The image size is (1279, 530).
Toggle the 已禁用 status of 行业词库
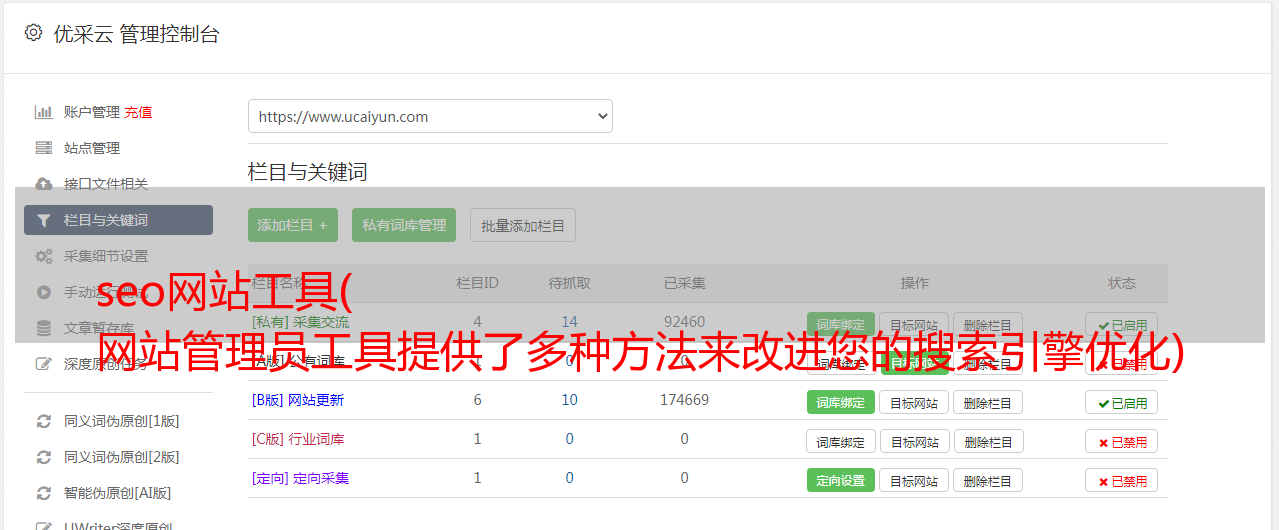point(1122,441)
